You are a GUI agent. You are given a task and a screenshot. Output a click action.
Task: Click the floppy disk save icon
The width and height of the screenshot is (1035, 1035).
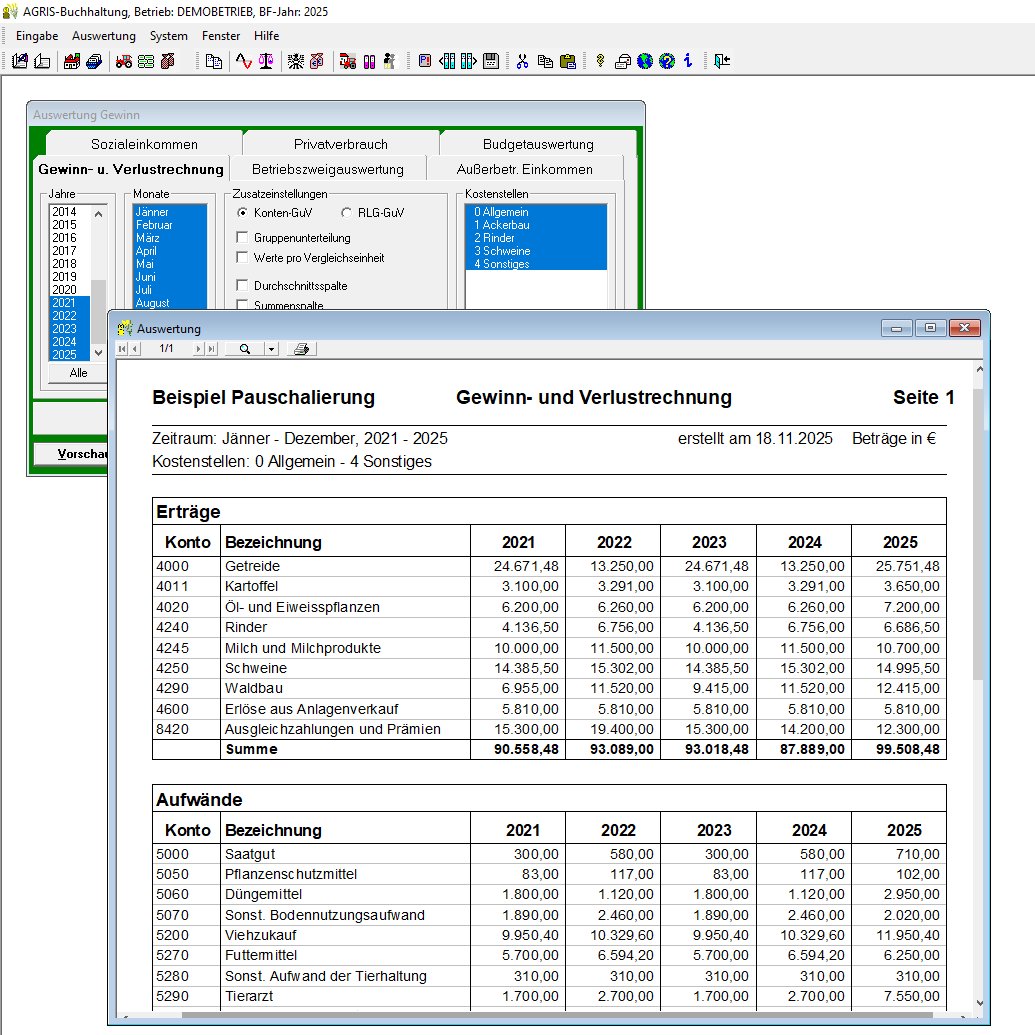click(x=490, y=61)
